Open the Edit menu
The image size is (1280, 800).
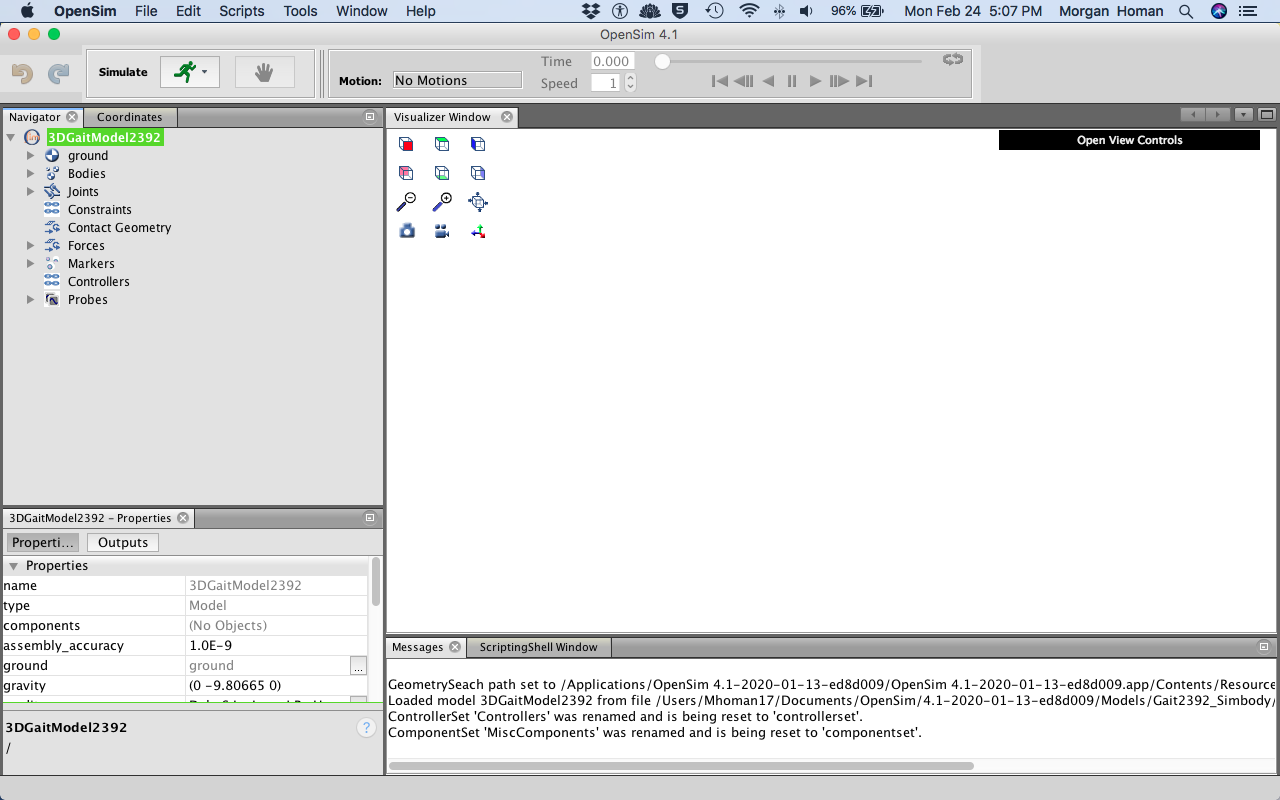pyautogui.click(x=188, y=11)
